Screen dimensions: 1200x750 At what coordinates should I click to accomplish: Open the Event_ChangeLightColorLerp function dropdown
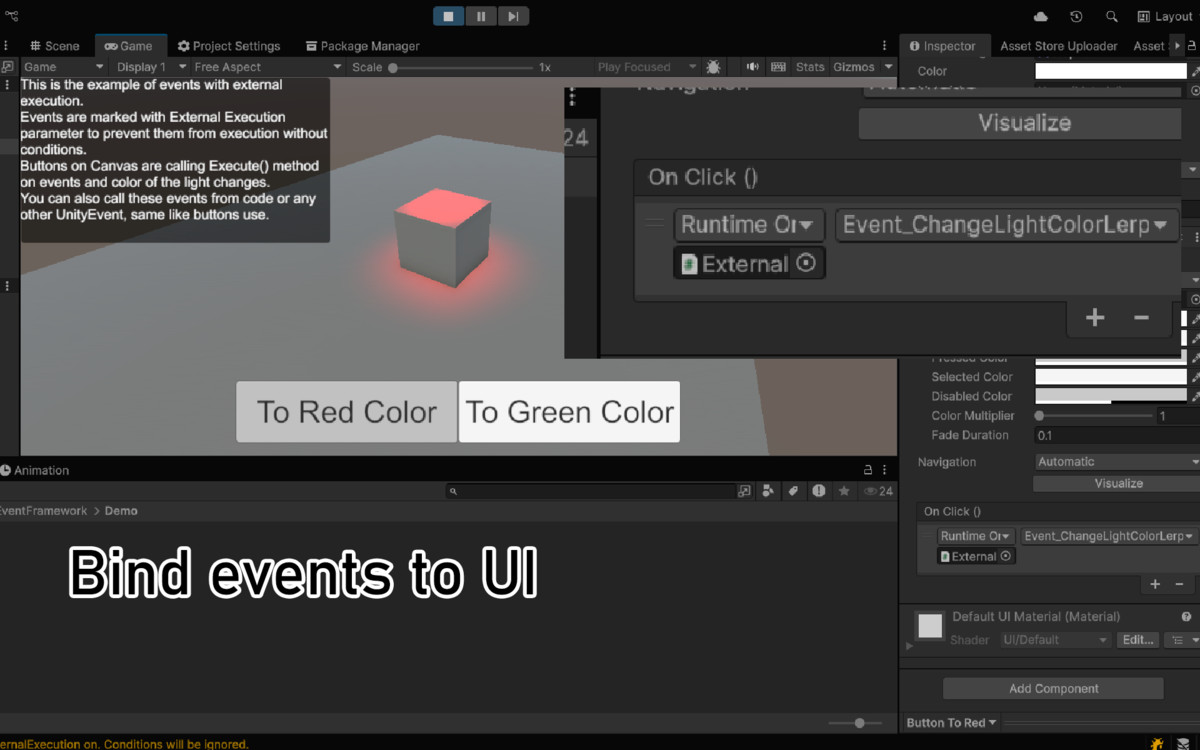pos(1005,224)
